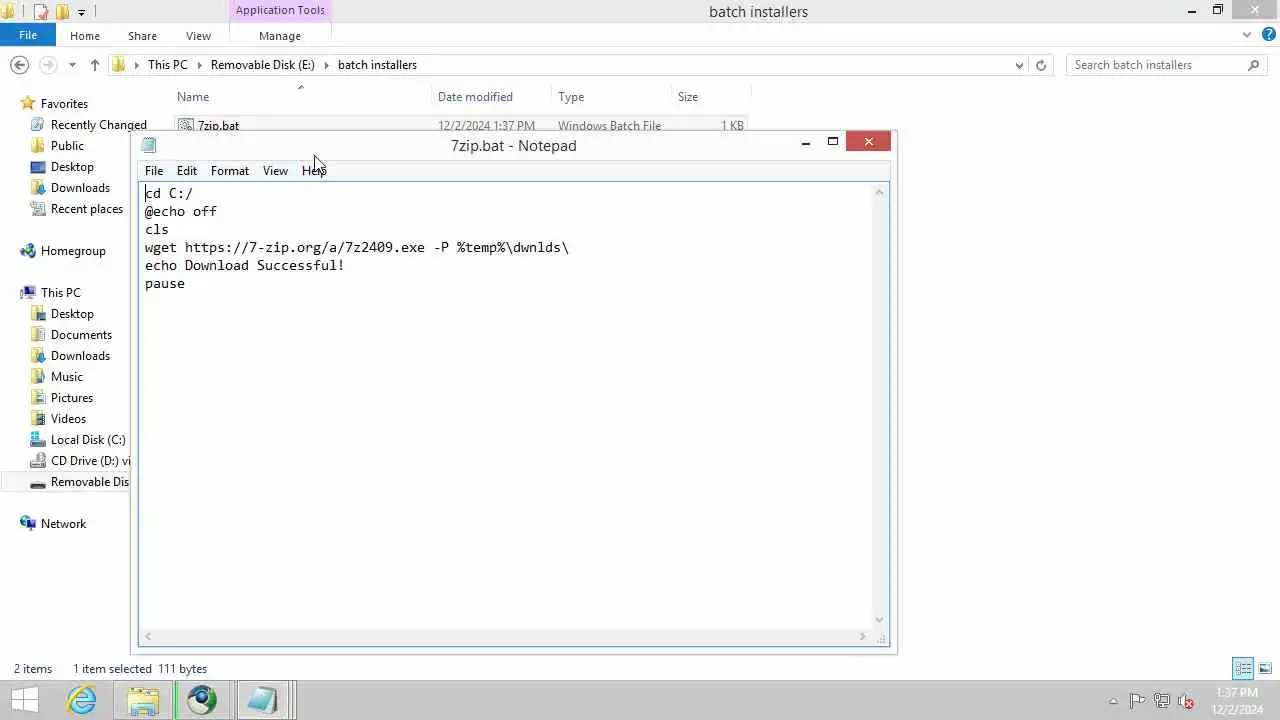The width and height of the screenshot is (1280, 720).
Task: Expand the ribbon with the chevron
Action: pos(1246,35)
